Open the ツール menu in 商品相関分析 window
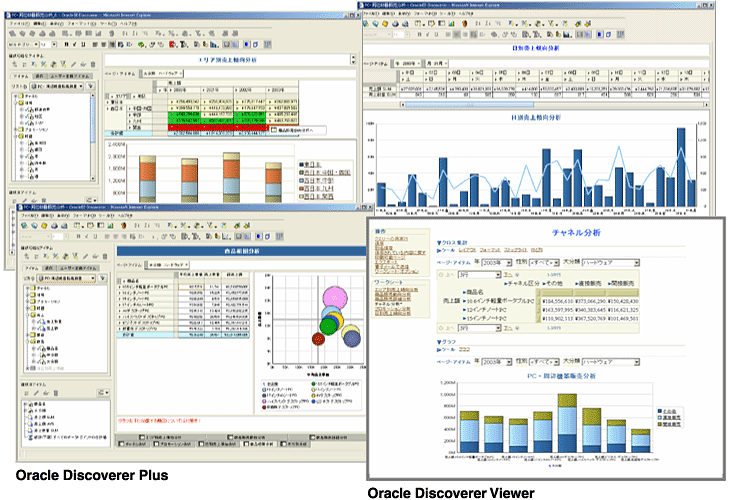 [107, 216]
